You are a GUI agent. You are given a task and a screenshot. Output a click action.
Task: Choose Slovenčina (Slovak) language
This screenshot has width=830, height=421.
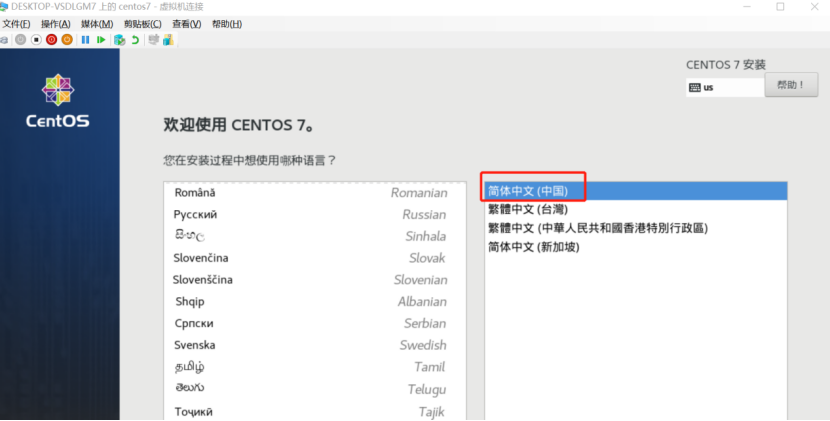(315, 258)
